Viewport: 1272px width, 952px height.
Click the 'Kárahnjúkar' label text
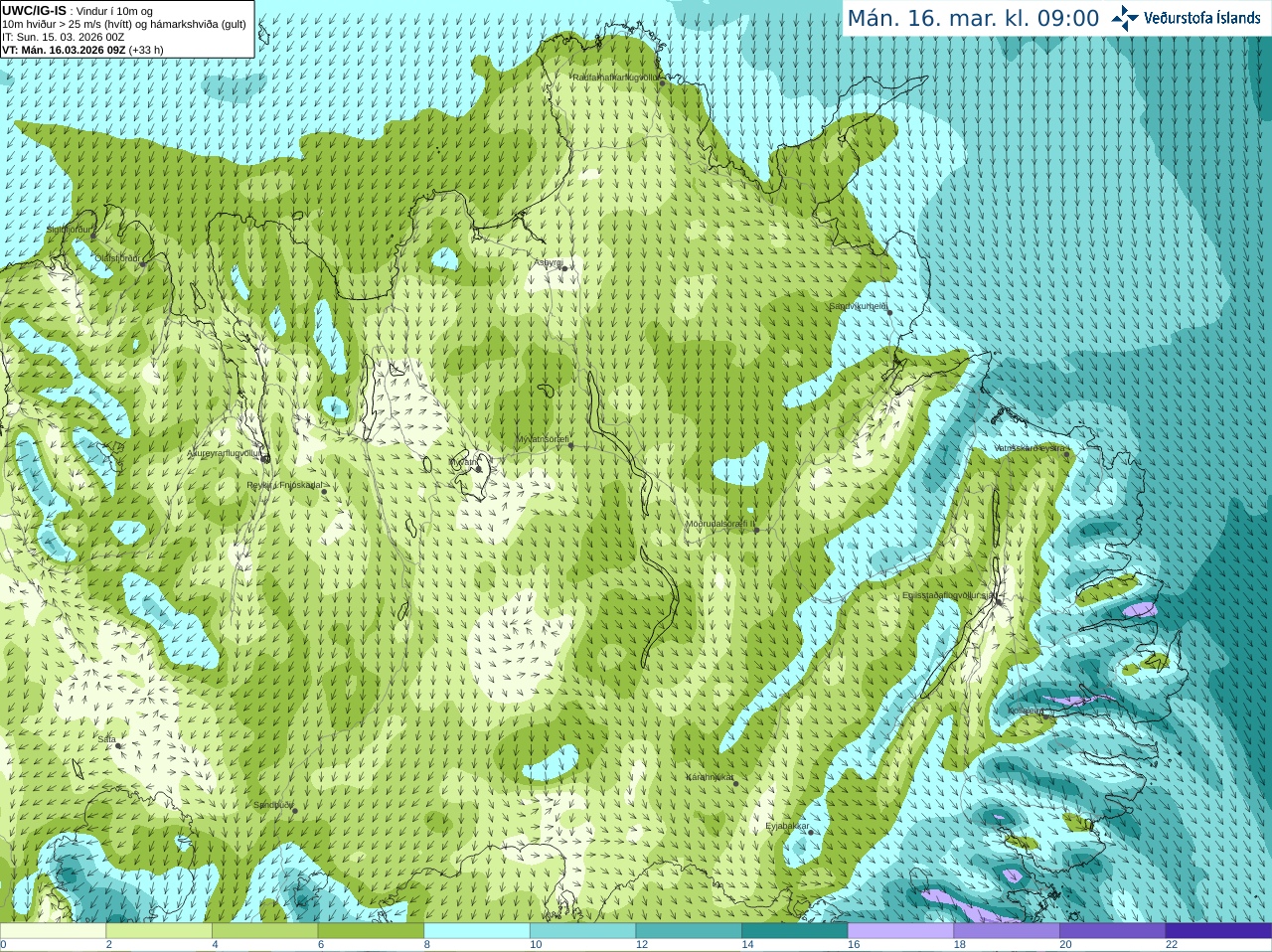click(710, 777)
